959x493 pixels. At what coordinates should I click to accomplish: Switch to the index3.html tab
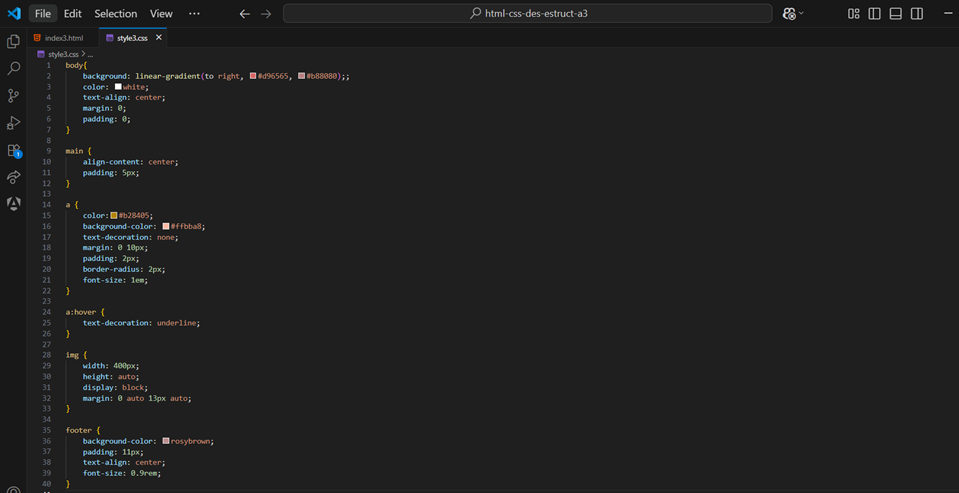[x=63, y=38]
